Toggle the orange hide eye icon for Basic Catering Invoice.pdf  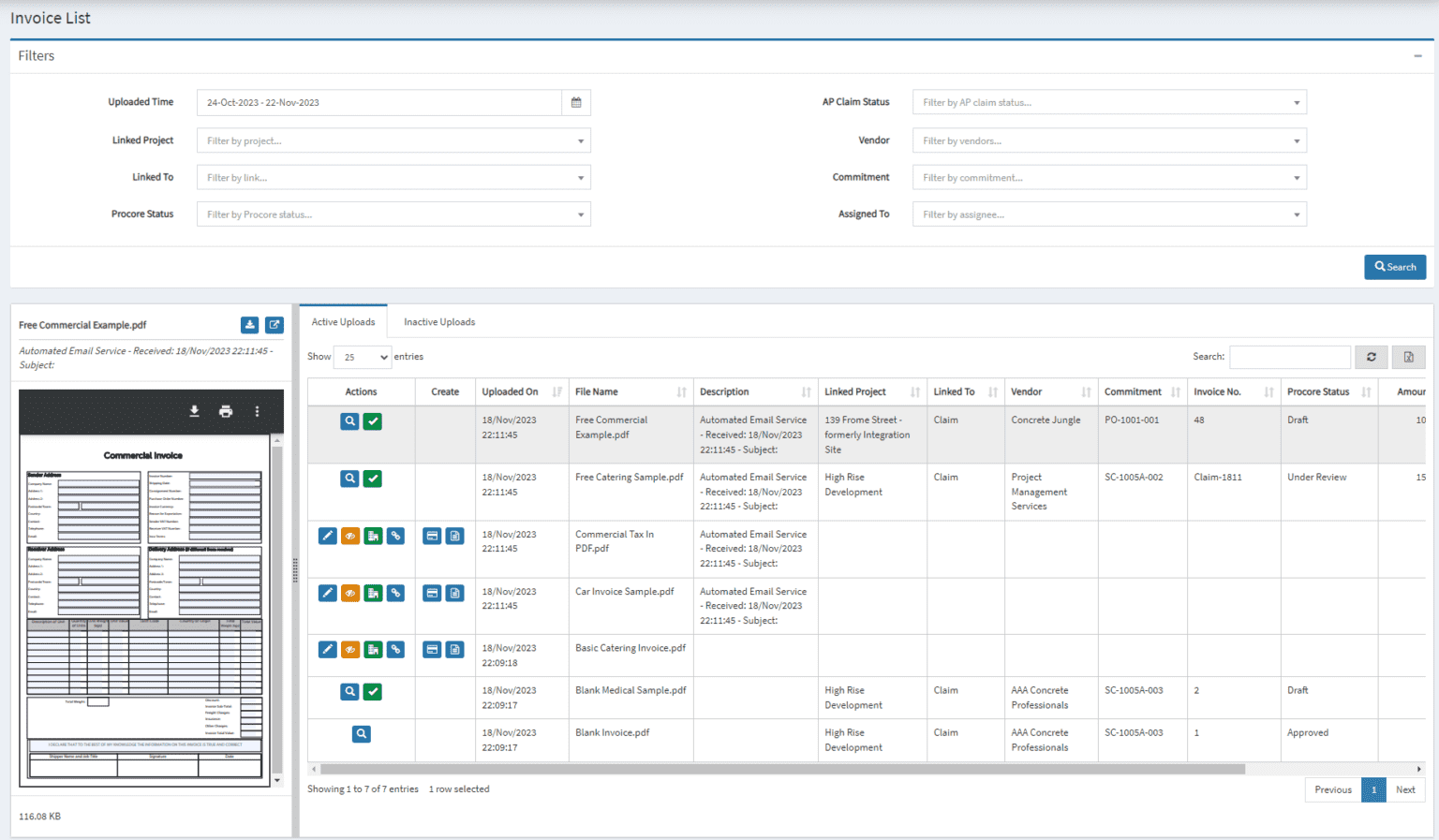coord(349,649)
